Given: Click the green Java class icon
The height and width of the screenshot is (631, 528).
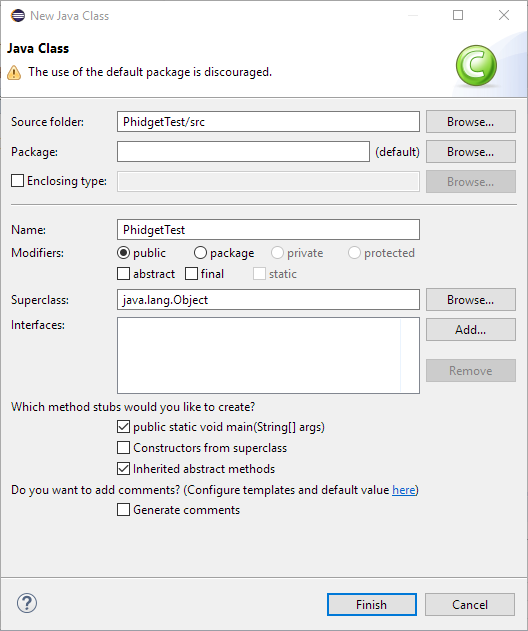Looking at the screenshot, I should pyautogui.click(x=476, y=66).
